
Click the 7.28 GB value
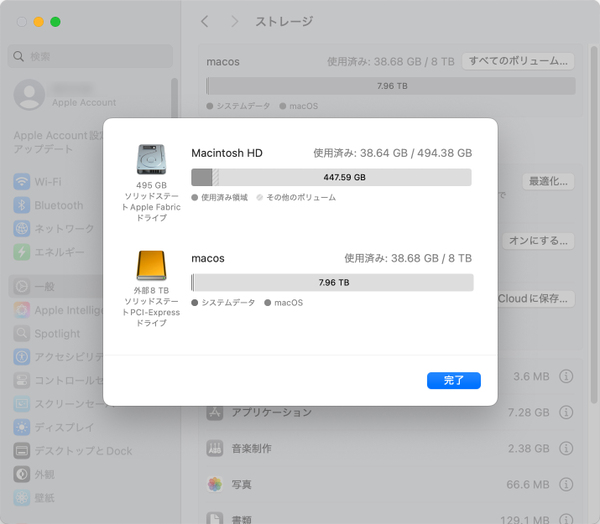pos(528,413)
